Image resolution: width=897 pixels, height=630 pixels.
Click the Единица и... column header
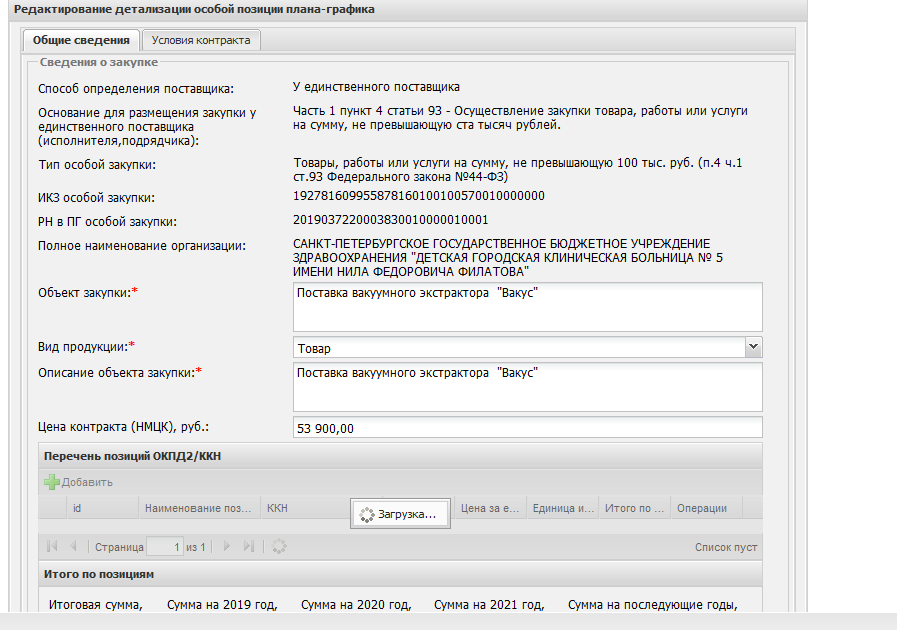point(563,508)
